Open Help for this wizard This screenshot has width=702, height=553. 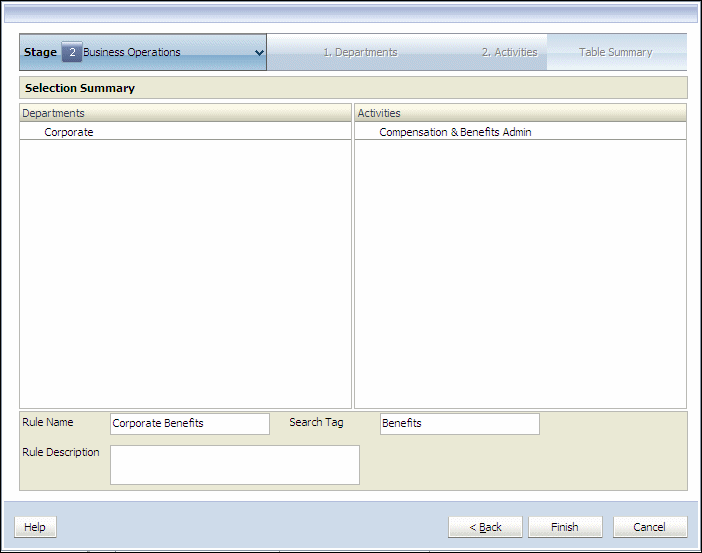[x=35, y=527]
